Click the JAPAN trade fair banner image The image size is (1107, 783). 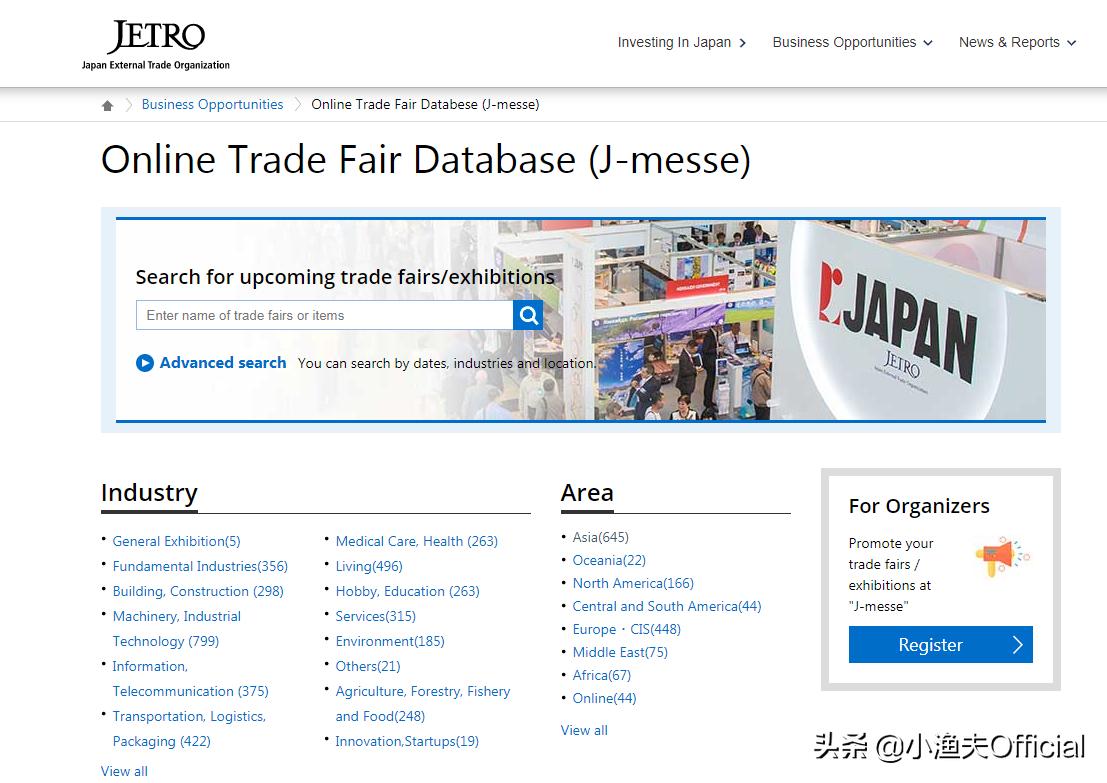(x=818, y=320)
